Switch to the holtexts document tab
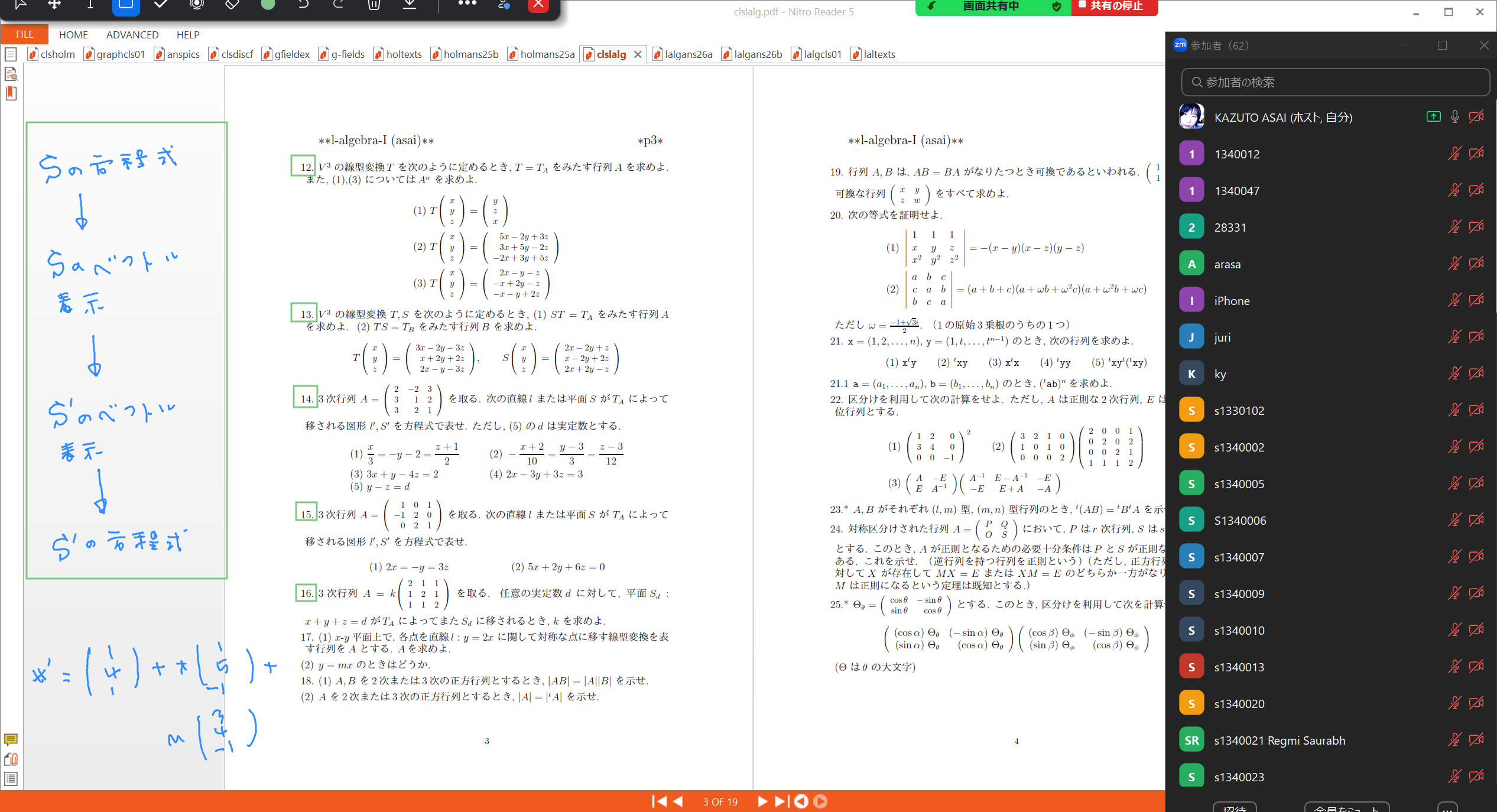 click(x=398, y=54)
